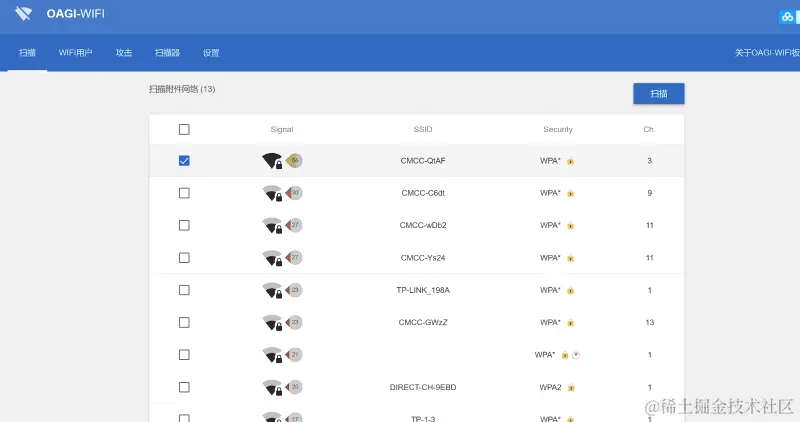Click channel value 3 in CMCC-QtAF row
The width and height of the screenshot is (800, 422).
coord(649,161)
